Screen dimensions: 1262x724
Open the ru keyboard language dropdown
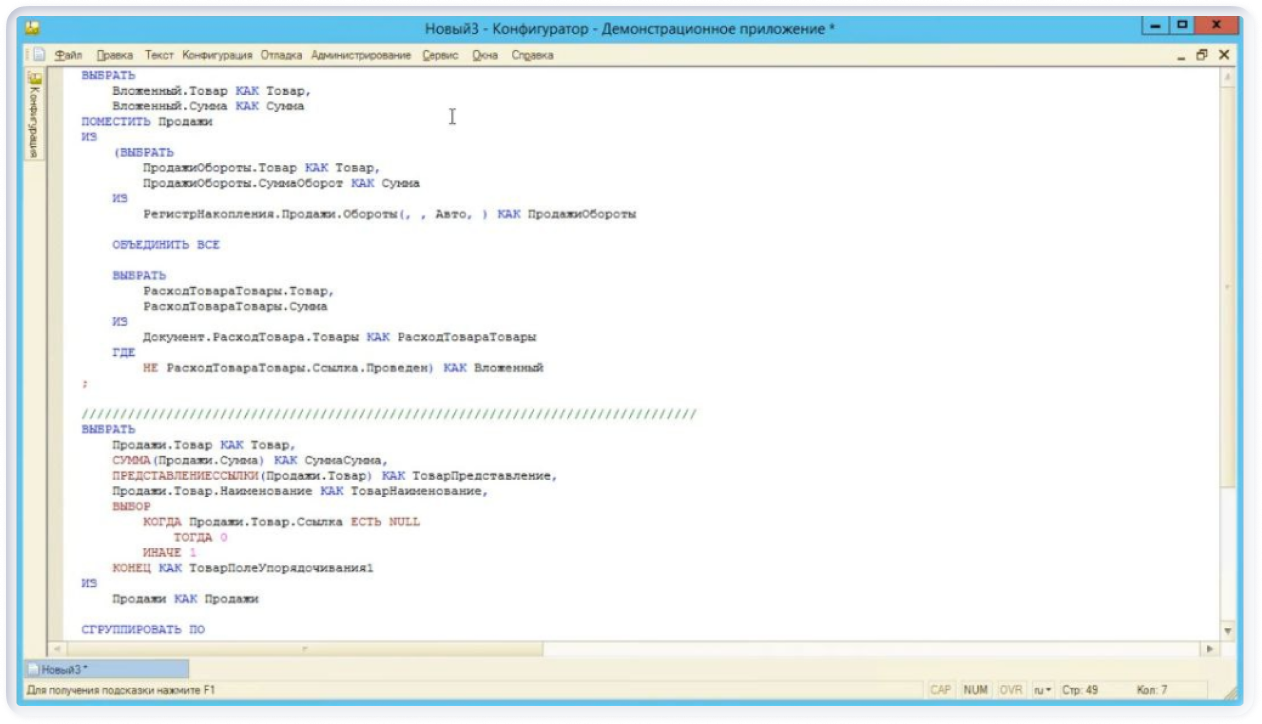pyautogui.click(x=1042, y=690)
